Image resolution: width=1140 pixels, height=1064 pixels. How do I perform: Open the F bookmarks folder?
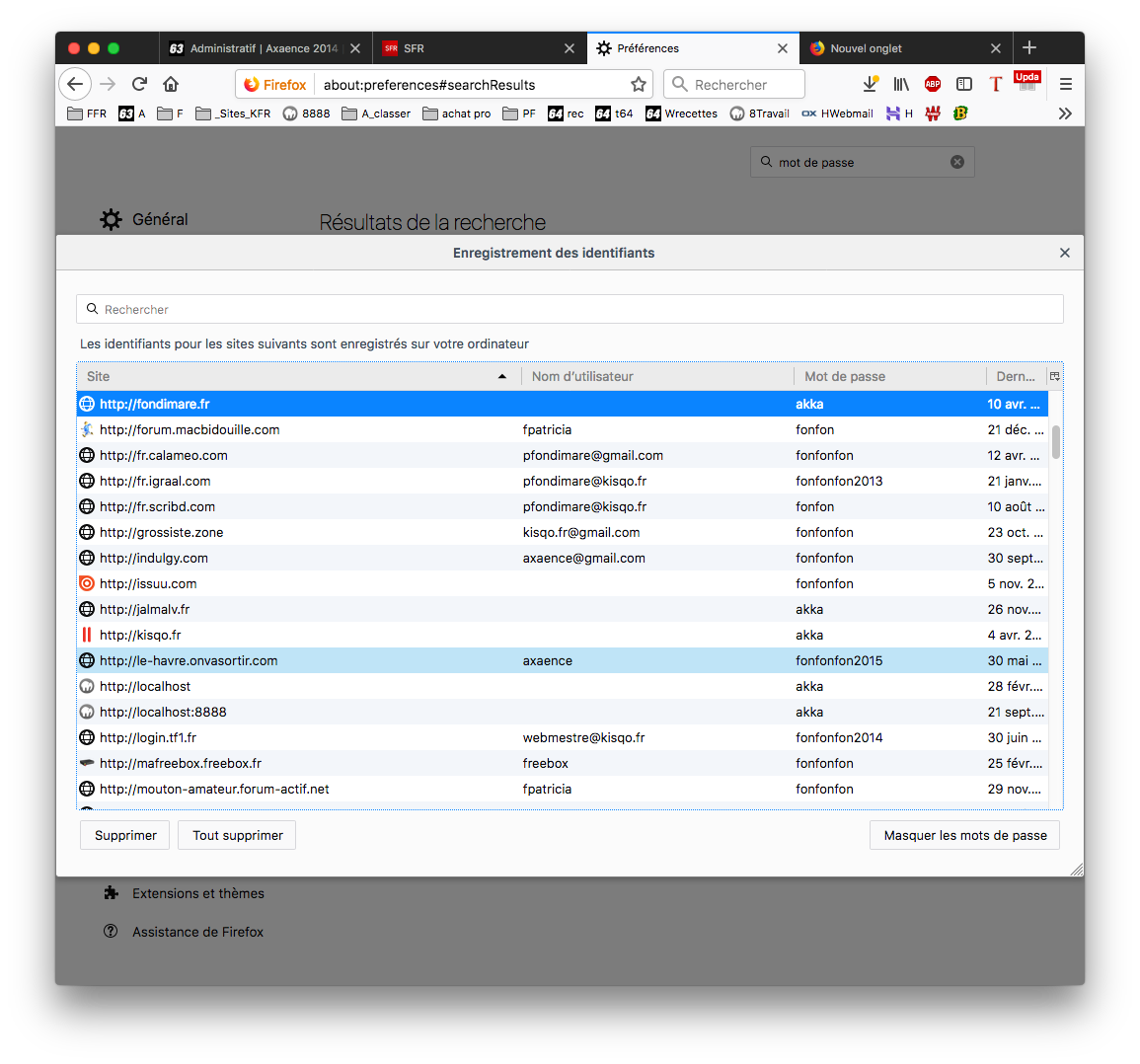point(170,114)
